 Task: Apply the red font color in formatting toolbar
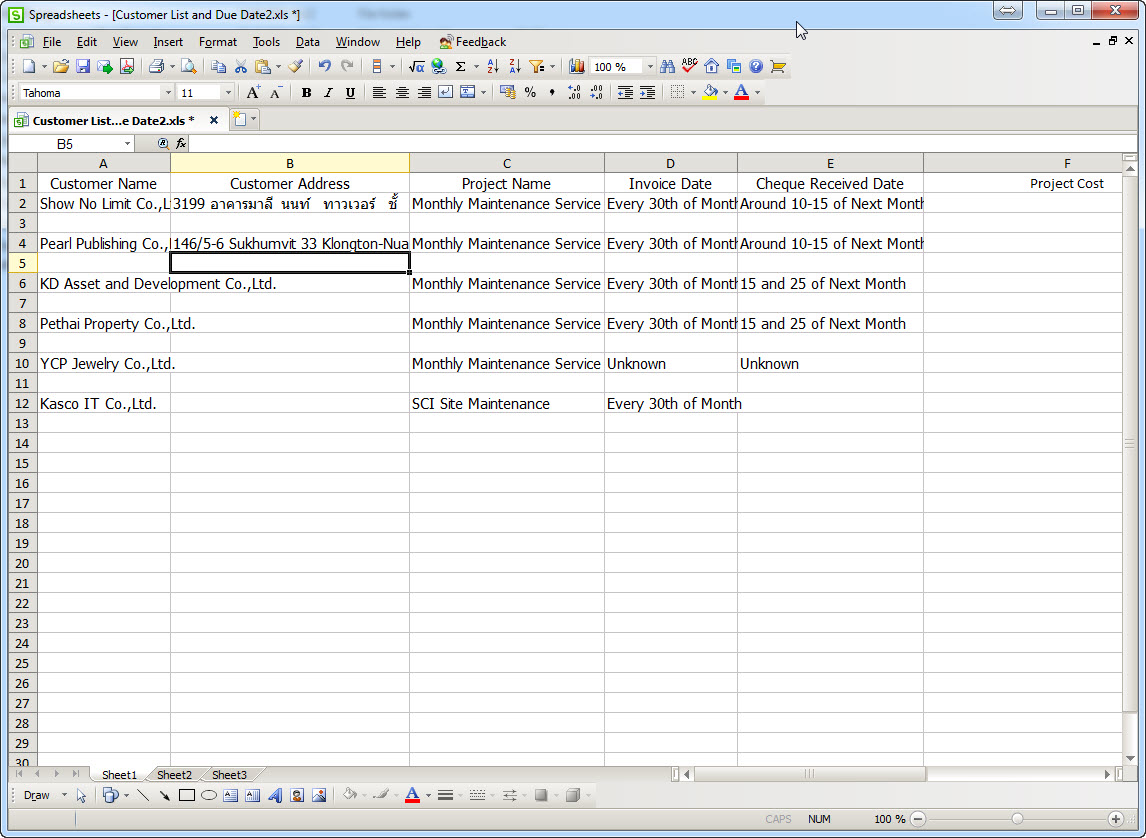pyautogui.click(x=741, y=92)
